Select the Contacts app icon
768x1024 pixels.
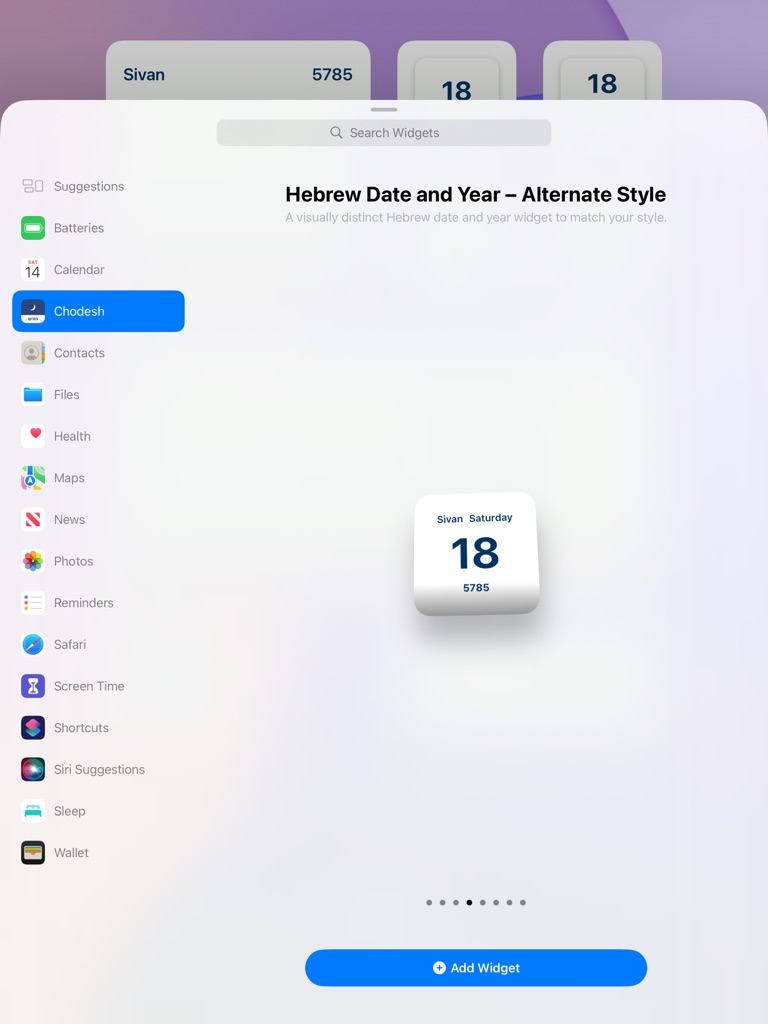[x=33, y=353]
